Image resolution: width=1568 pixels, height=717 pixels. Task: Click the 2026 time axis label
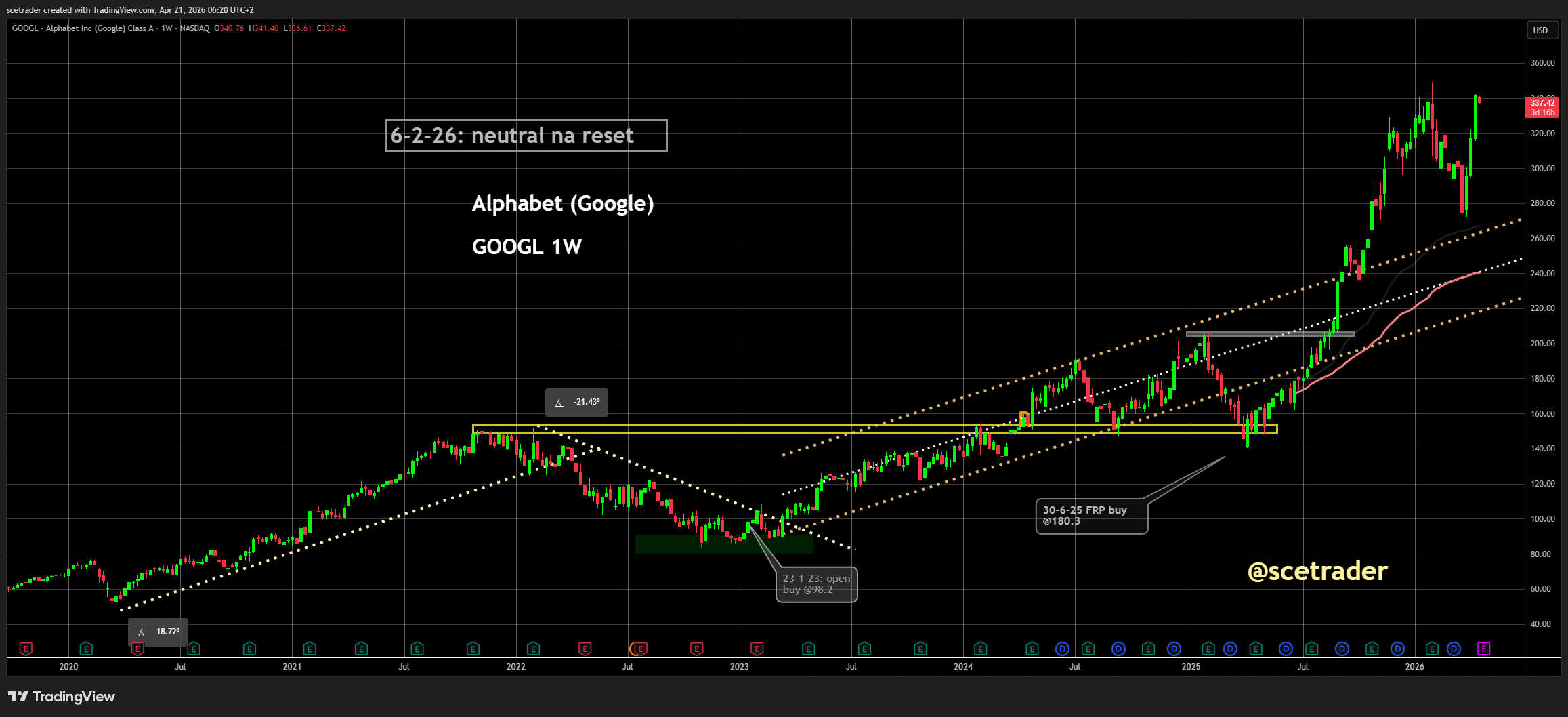coord(1415,667)
